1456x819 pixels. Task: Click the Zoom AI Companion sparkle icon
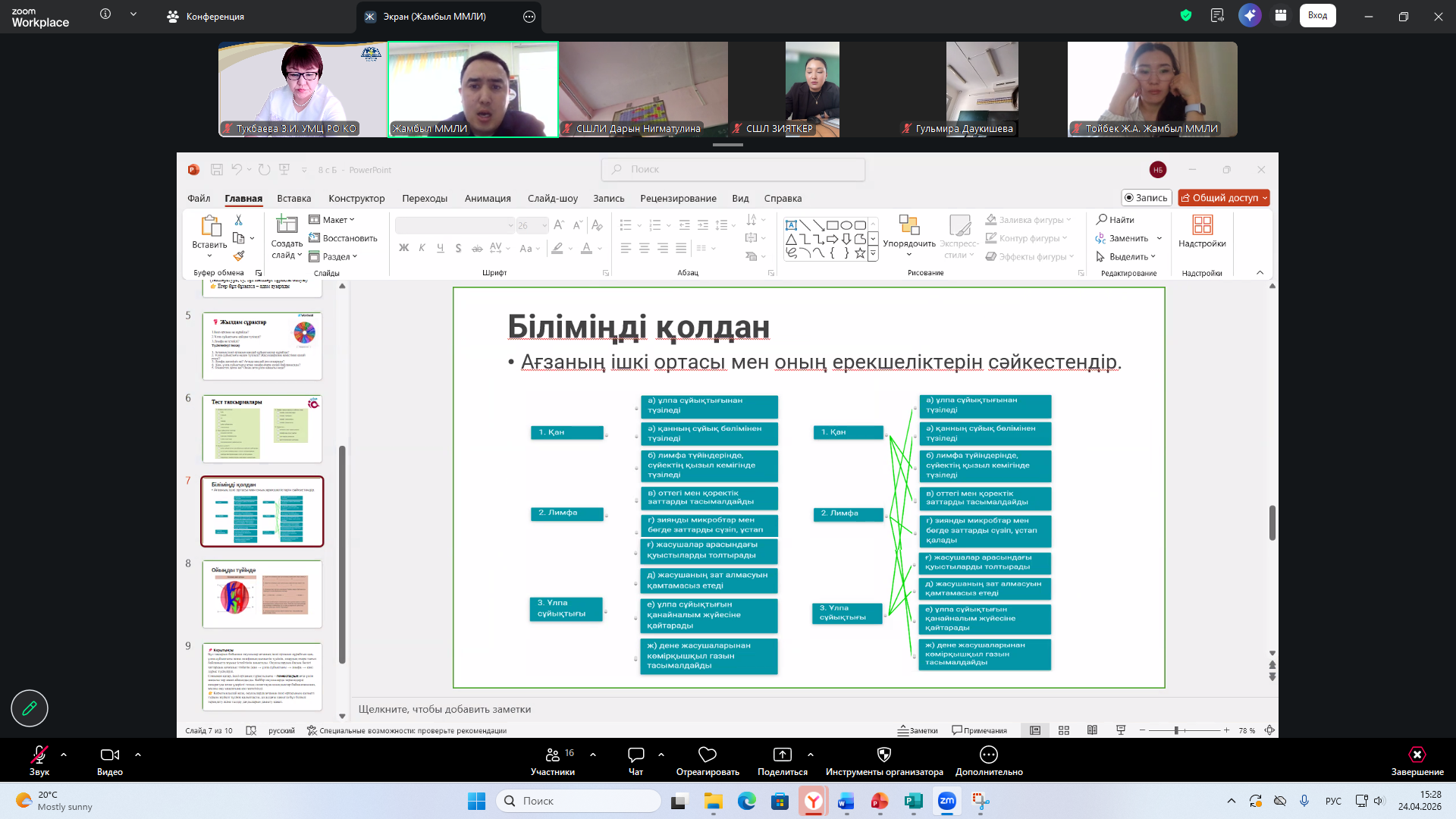pyautogui.click(x=1249, y=15)
